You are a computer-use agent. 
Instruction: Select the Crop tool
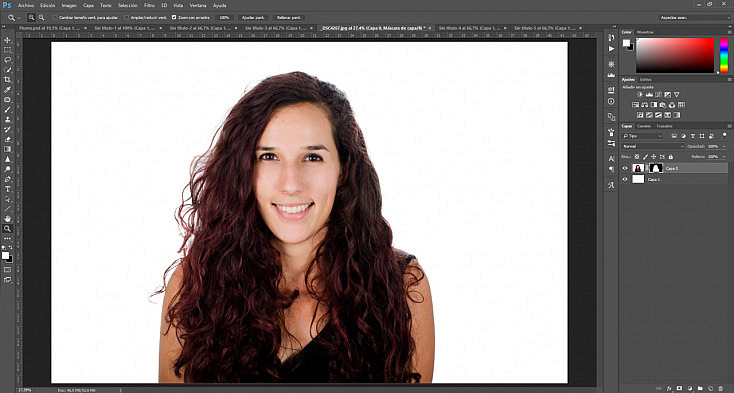click(x=7, y=80)
